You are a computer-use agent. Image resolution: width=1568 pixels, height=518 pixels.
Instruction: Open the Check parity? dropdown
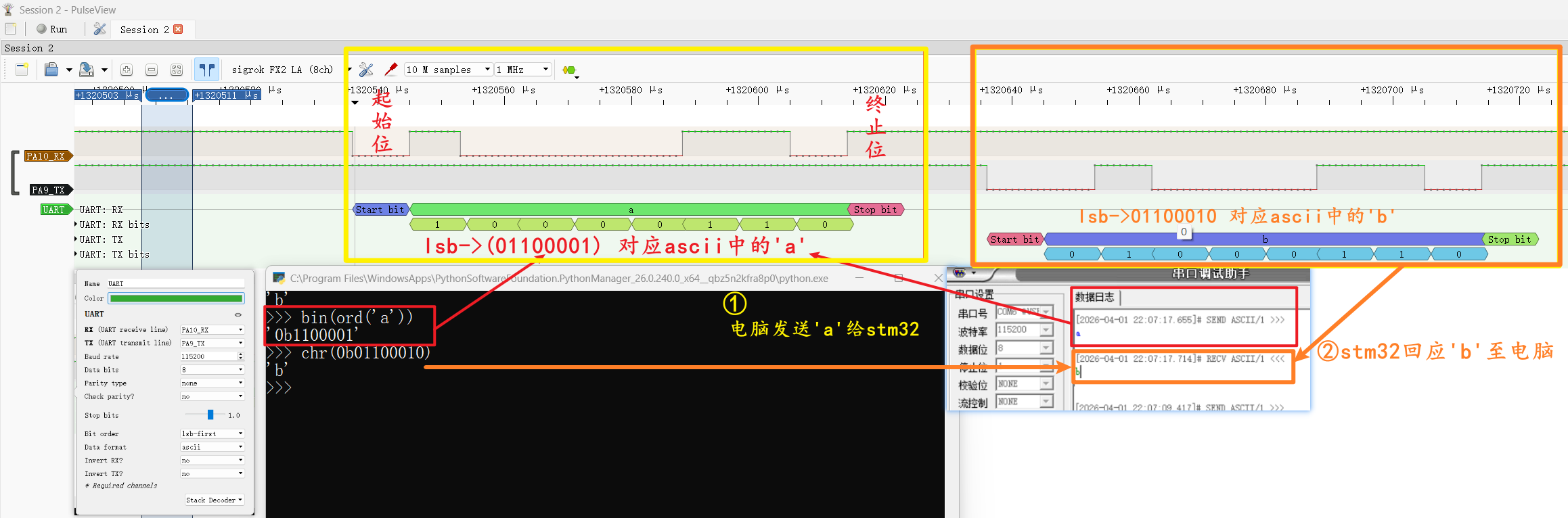212,396
